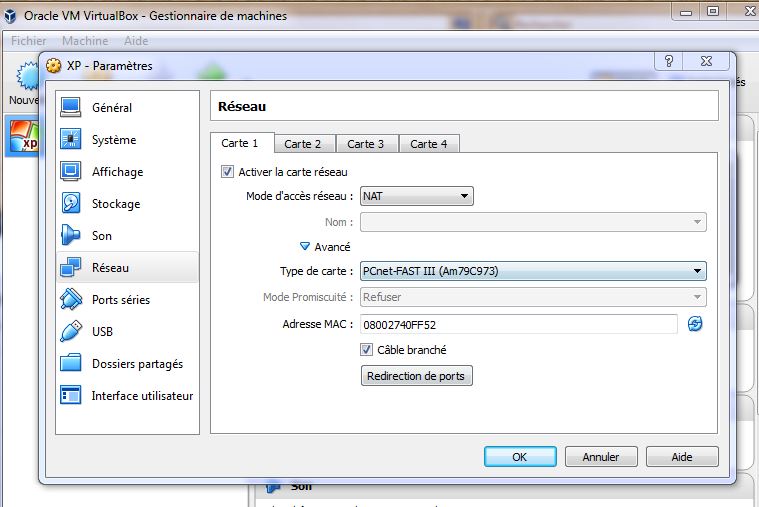The width and height of the screenshot is (759, 507).
Task: Open the Fichier menu
Action: coord(29,41)
